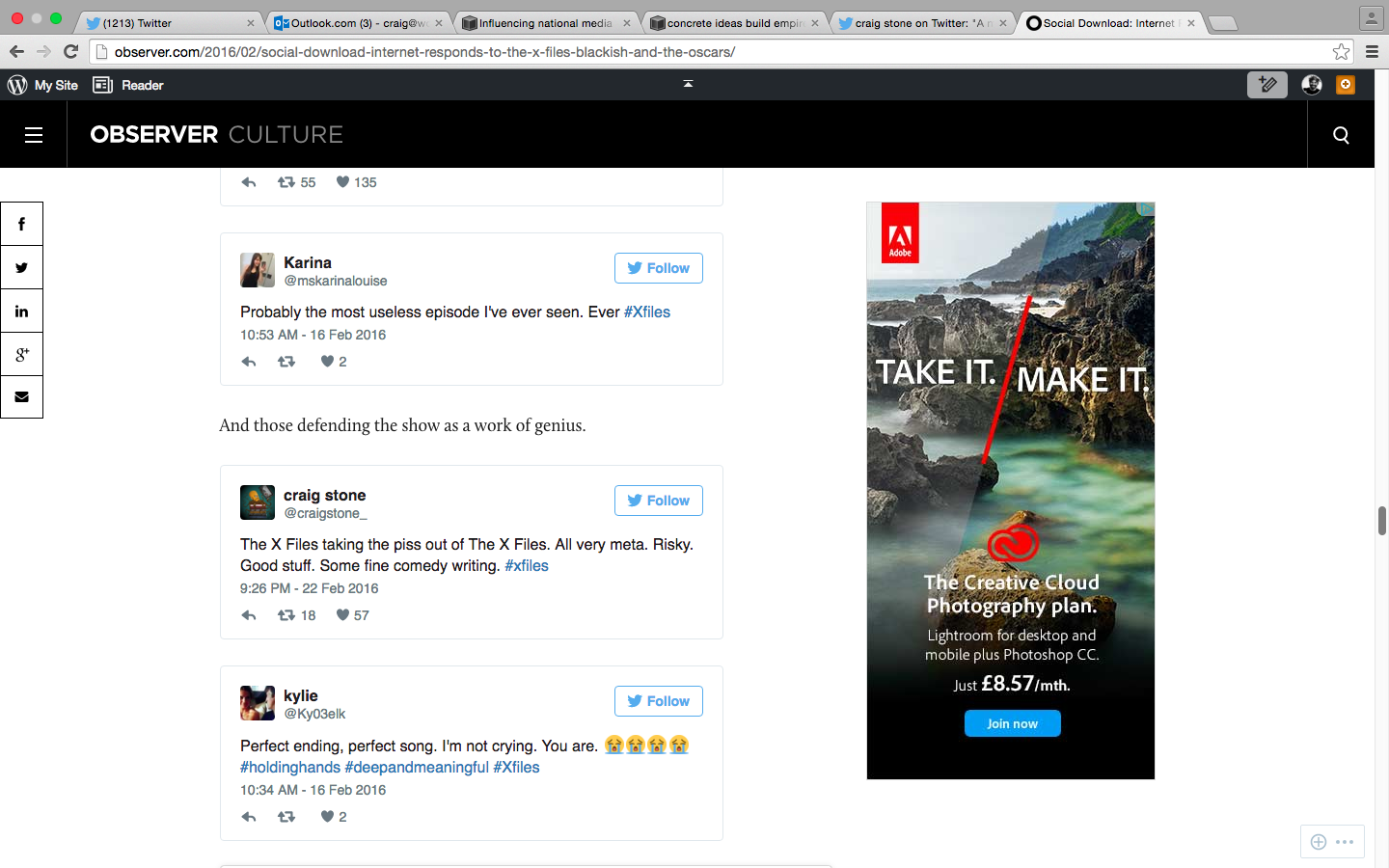1389x868 pixels.
Task: Open WordPress notifications orange icon
Action: point(1346,85)
